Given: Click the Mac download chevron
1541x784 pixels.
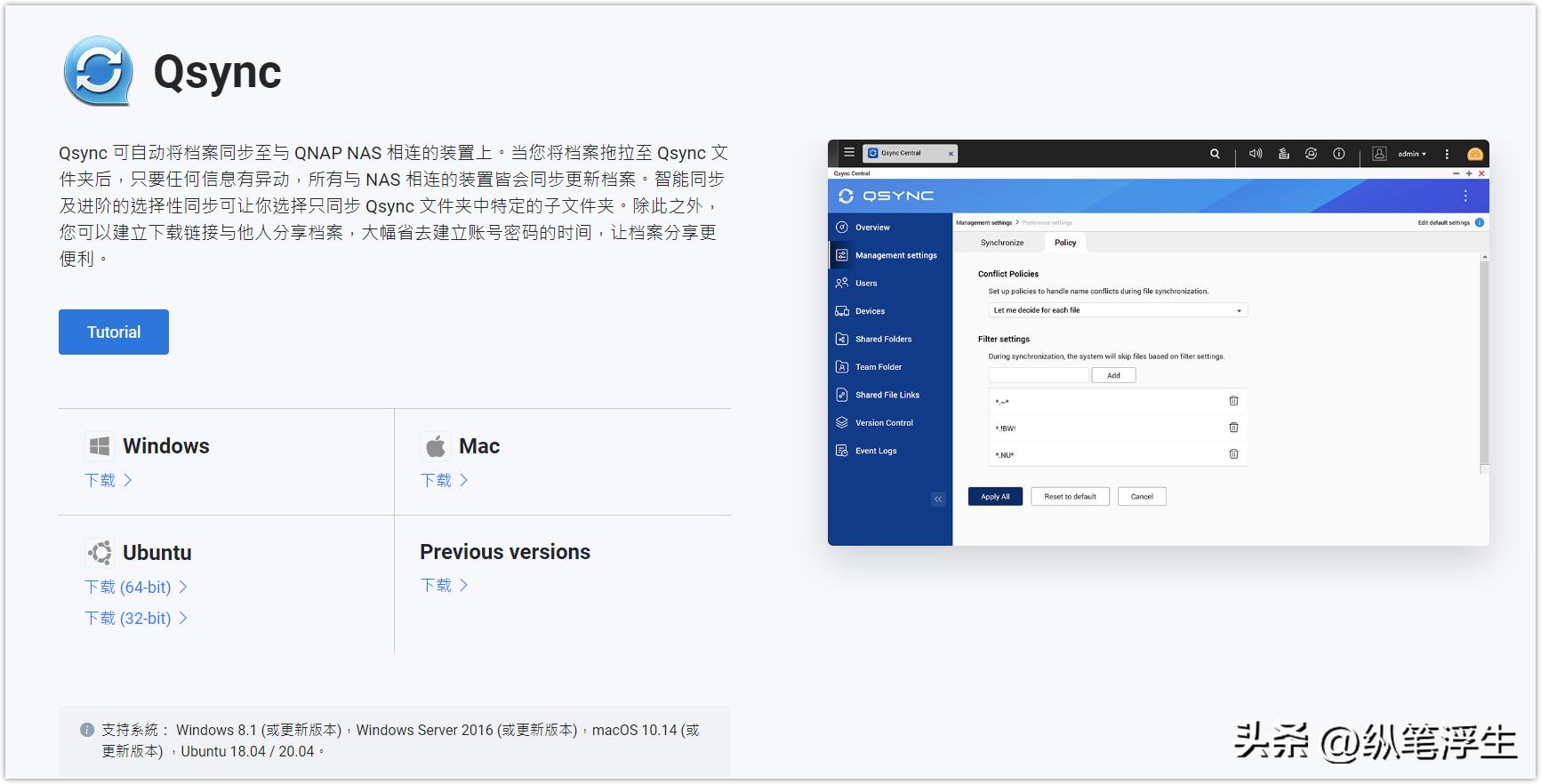Looking at the screenshot, I should (x=463, y=480).
